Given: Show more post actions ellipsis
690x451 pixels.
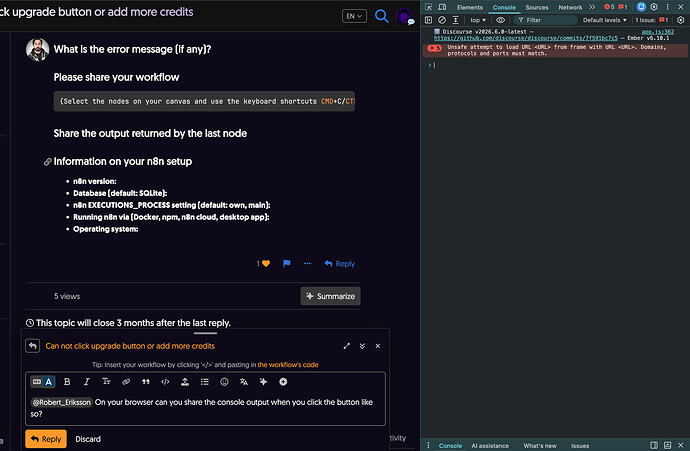Looking at the screenshot, I should pyautogui.click(x=307, y=264).
